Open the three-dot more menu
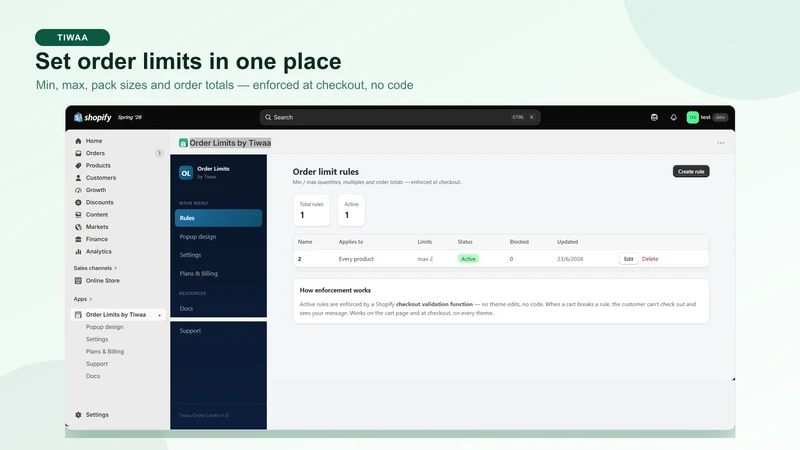The image size is (800, 450). (x=720, y=143)
